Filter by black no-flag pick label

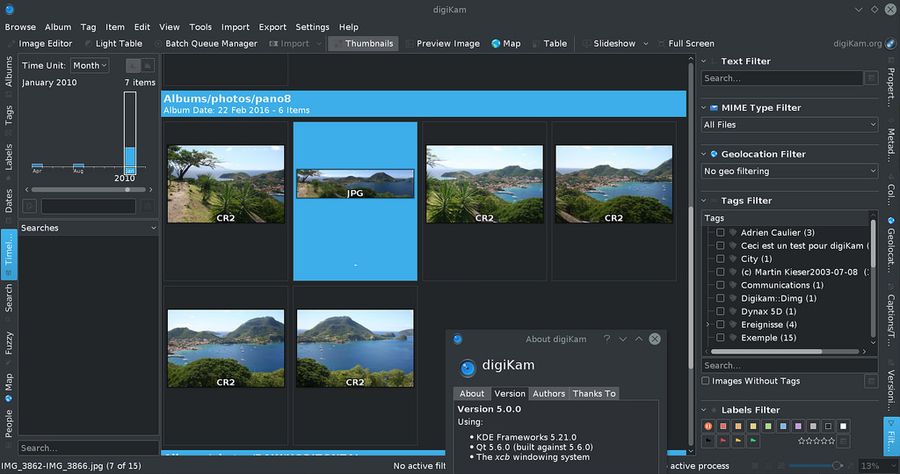708,441
